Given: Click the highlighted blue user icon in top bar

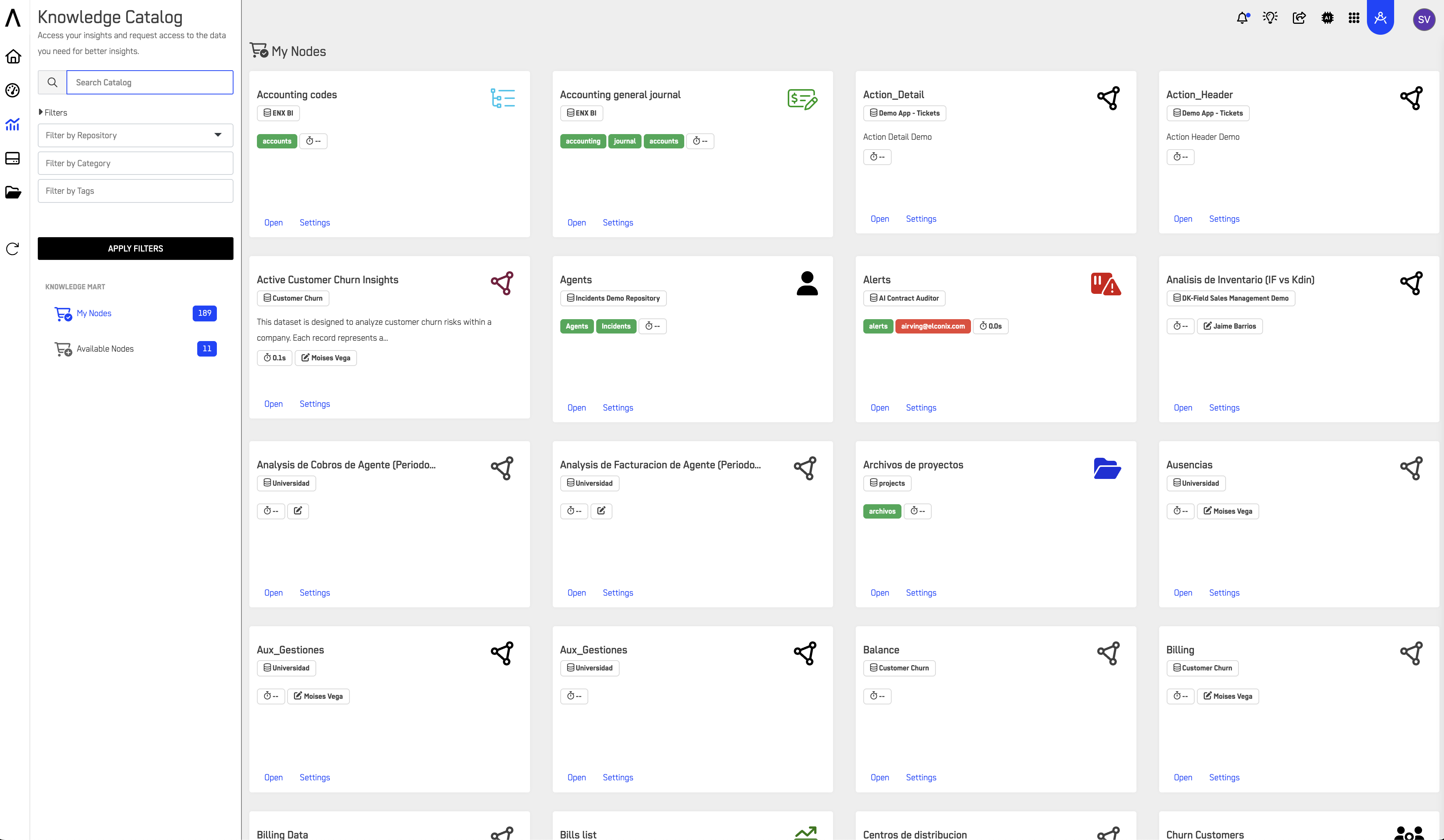Looking at the screenshot, I should pos(1381,17).
